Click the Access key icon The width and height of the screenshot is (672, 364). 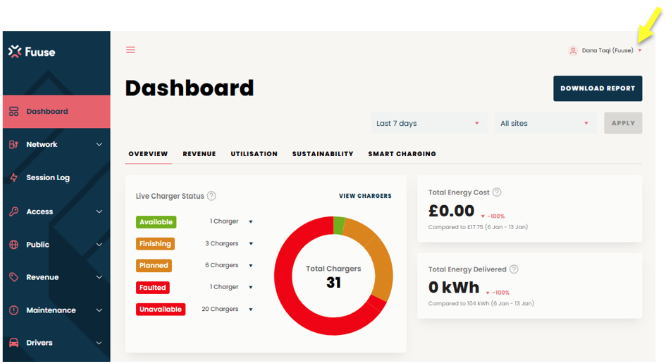coord(14,211)
